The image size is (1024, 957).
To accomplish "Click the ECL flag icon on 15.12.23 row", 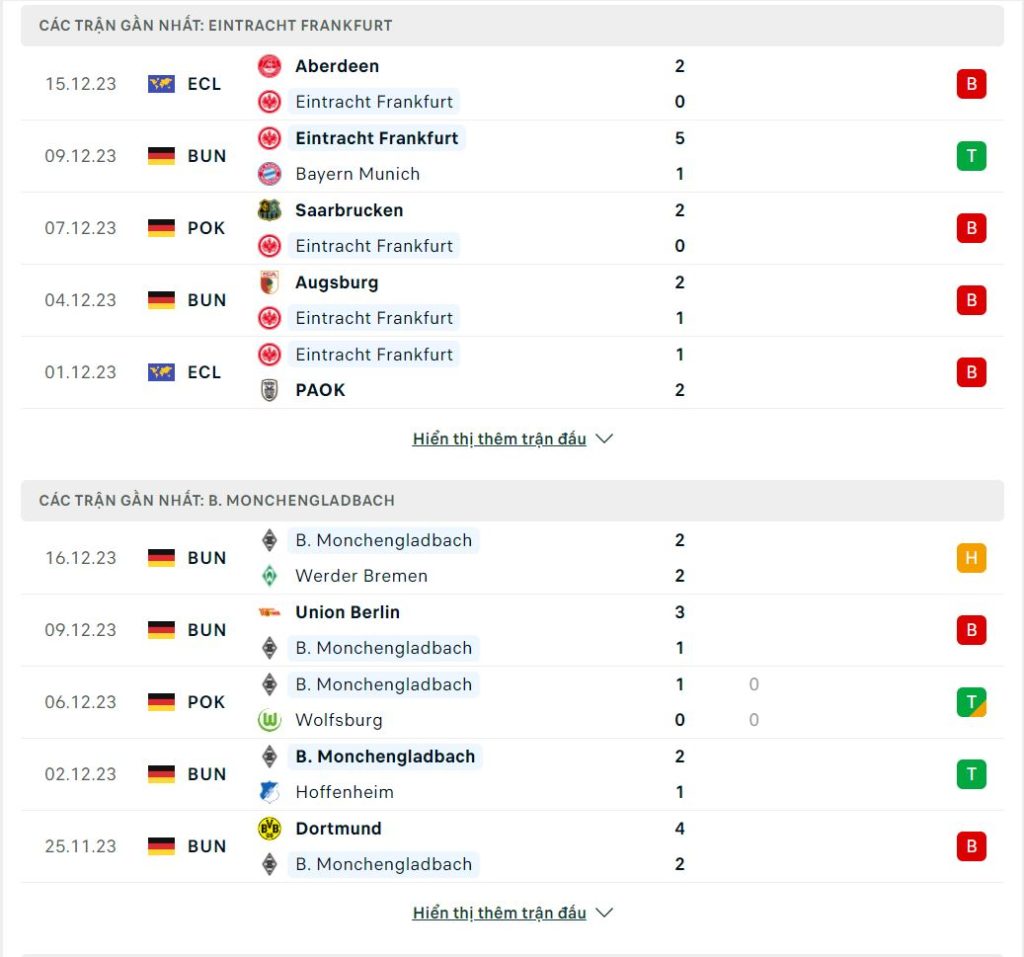I will point(161,84).
